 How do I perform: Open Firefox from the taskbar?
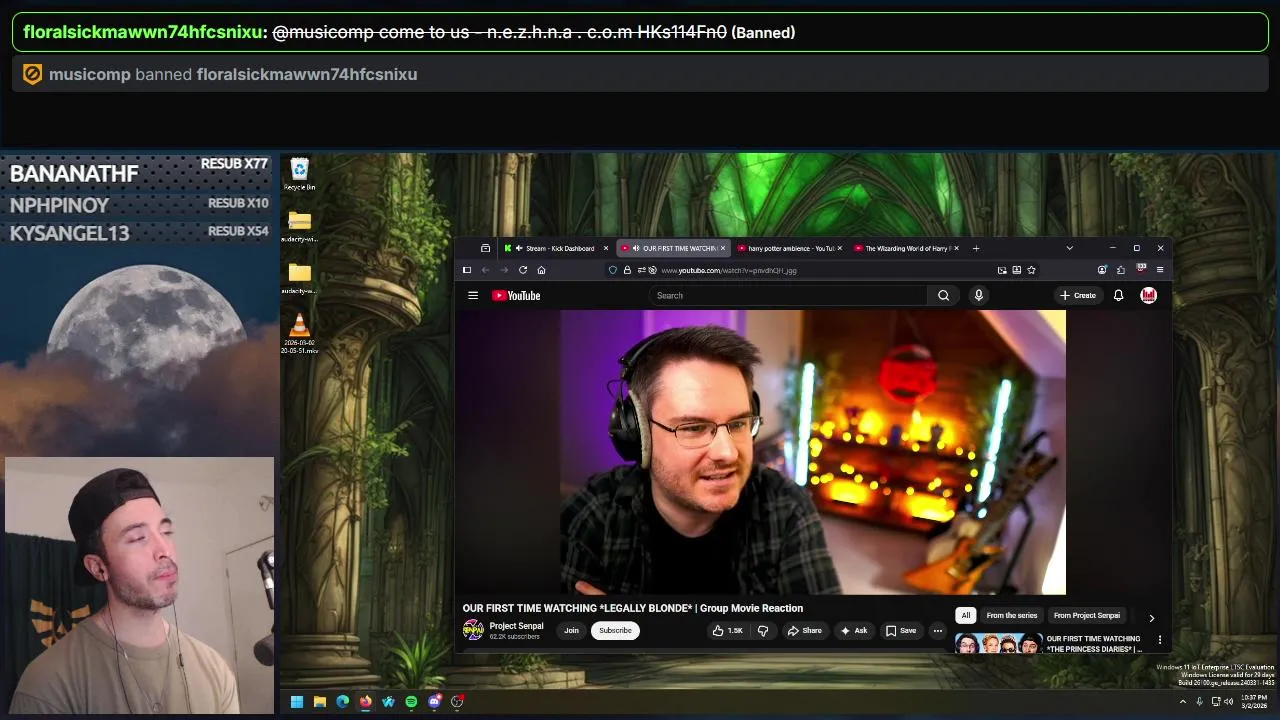366,702
